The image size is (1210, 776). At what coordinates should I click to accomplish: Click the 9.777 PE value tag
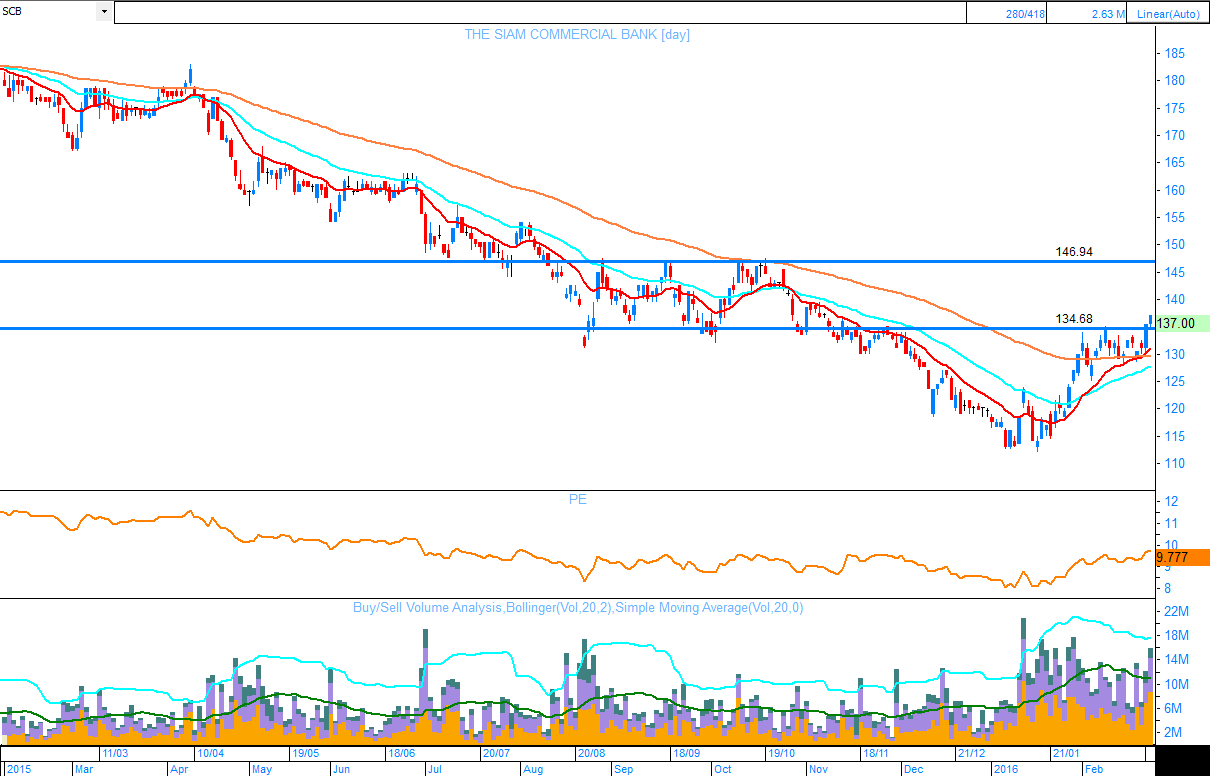click(x=1181, y=557)
